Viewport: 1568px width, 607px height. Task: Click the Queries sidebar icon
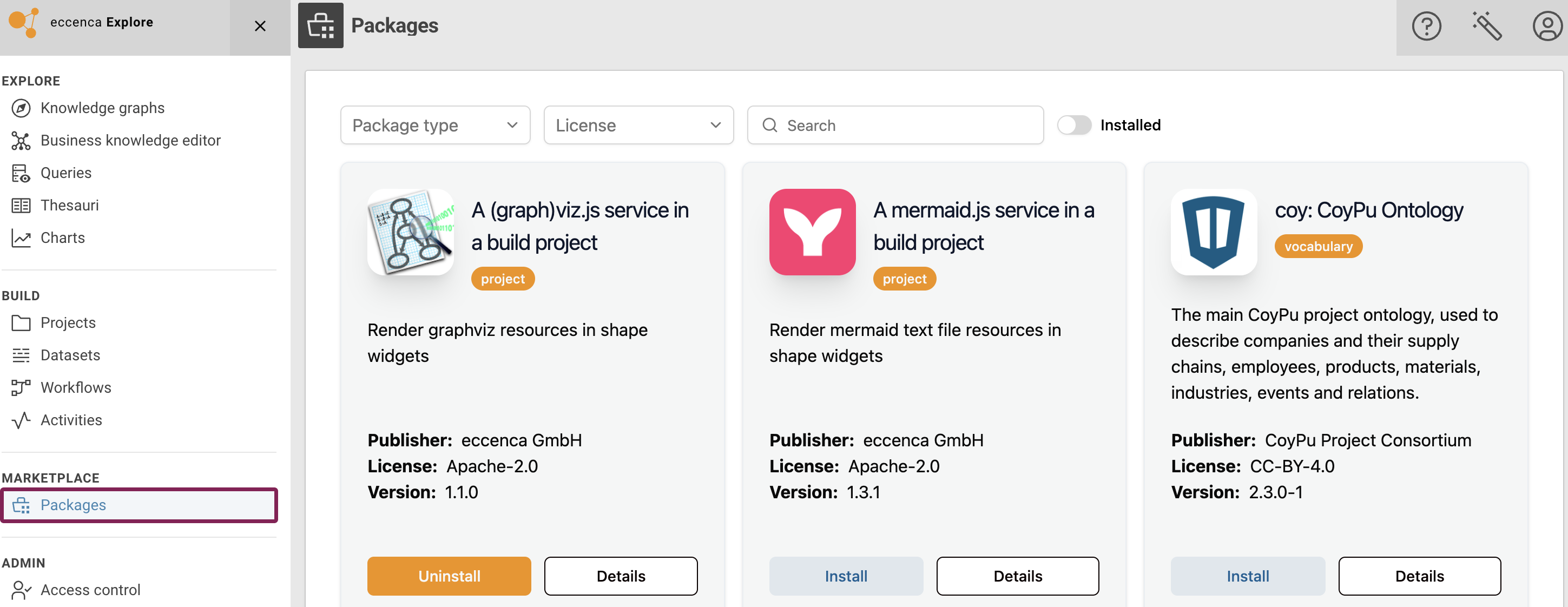point(21,173)
